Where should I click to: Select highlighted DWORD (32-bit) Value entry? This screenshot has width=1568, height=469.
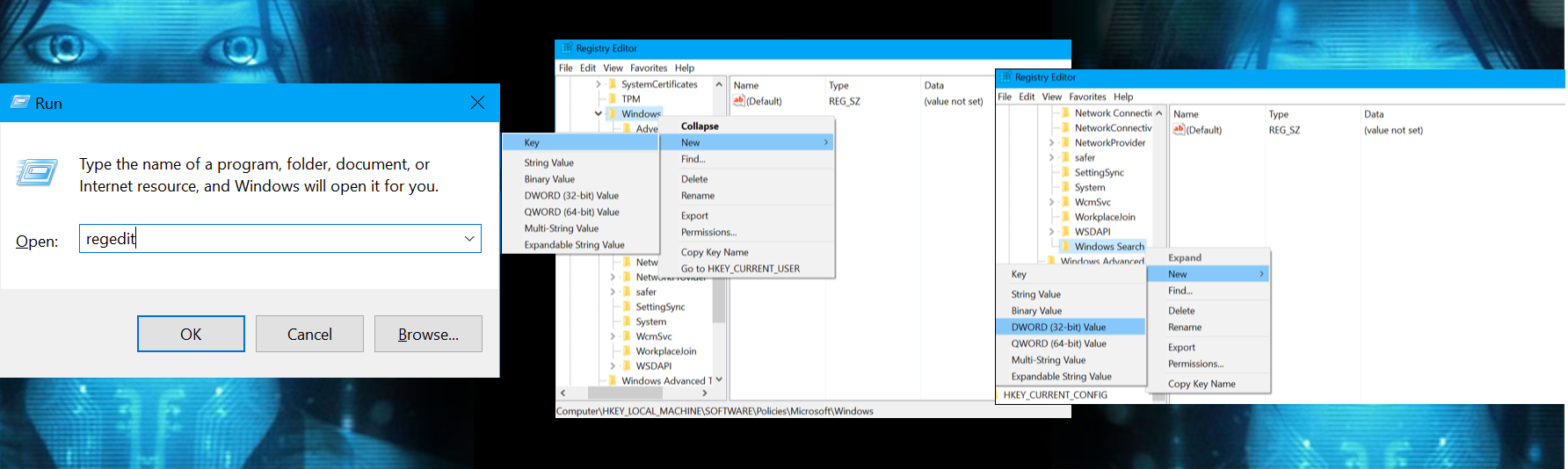click(x=1071, y=327)
